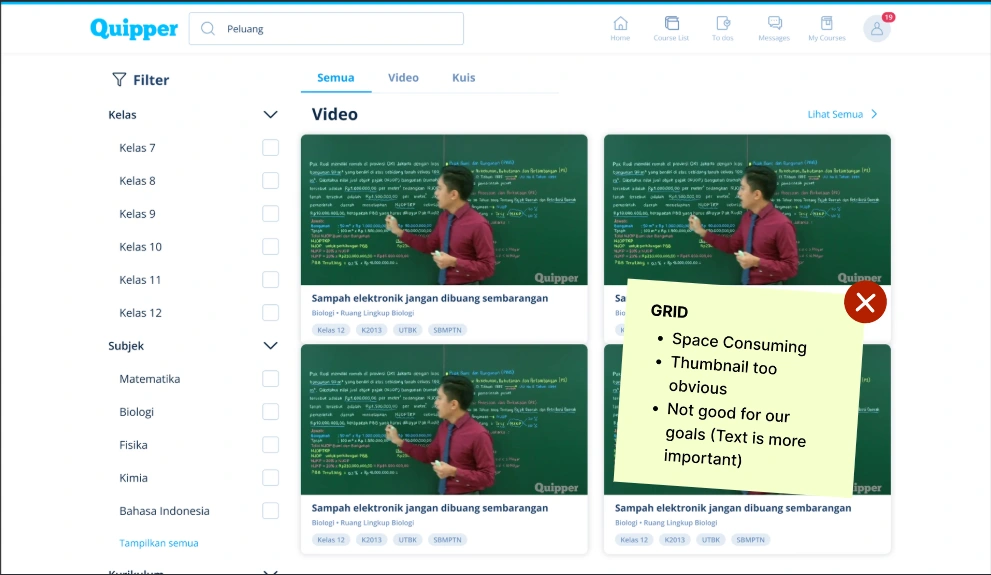Close the GRID sticky note
Screen dimensions: 991x575
tap(865, 303)
